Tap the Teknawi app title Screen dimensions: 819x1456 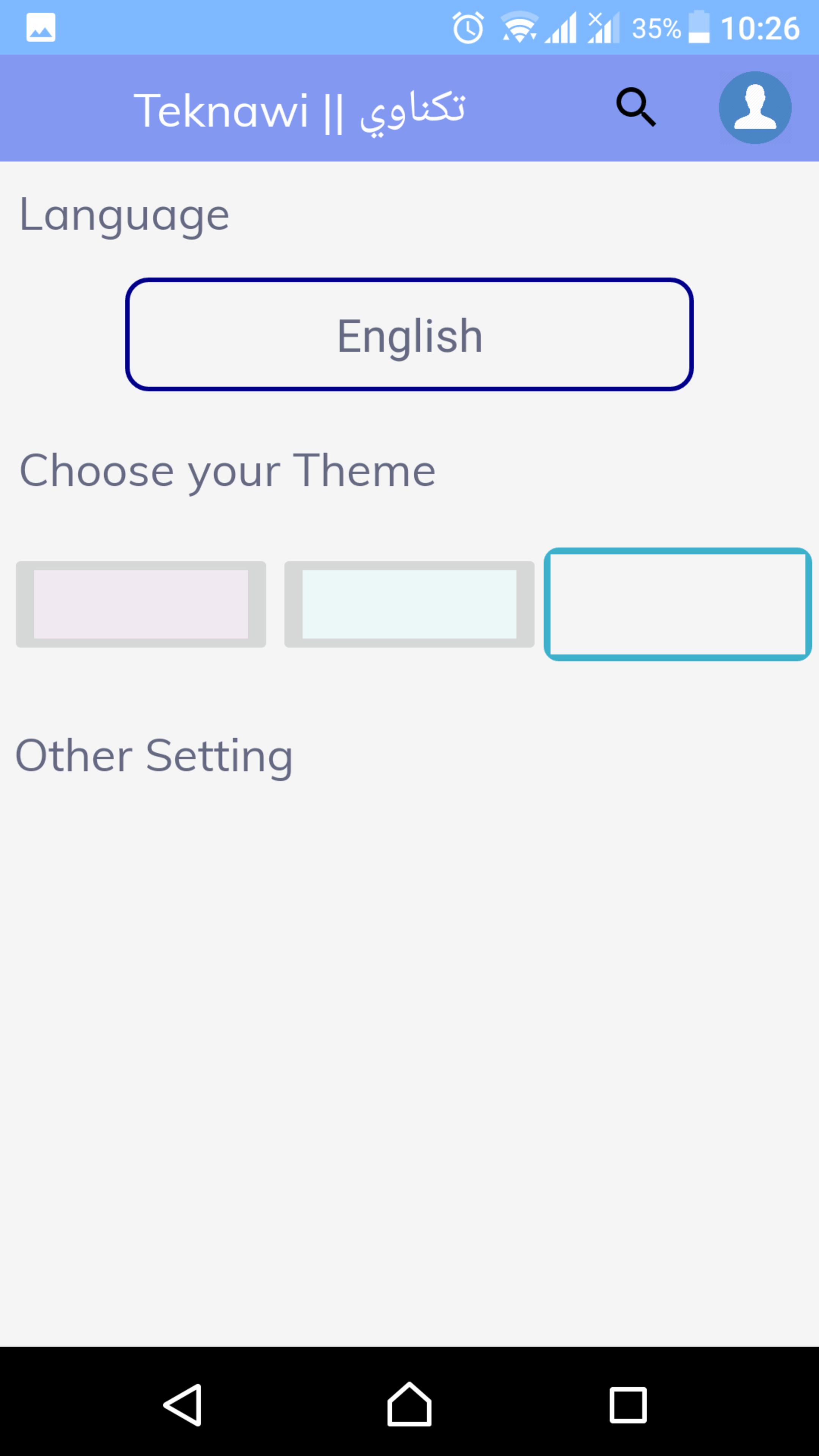click(x=300, y=111)
